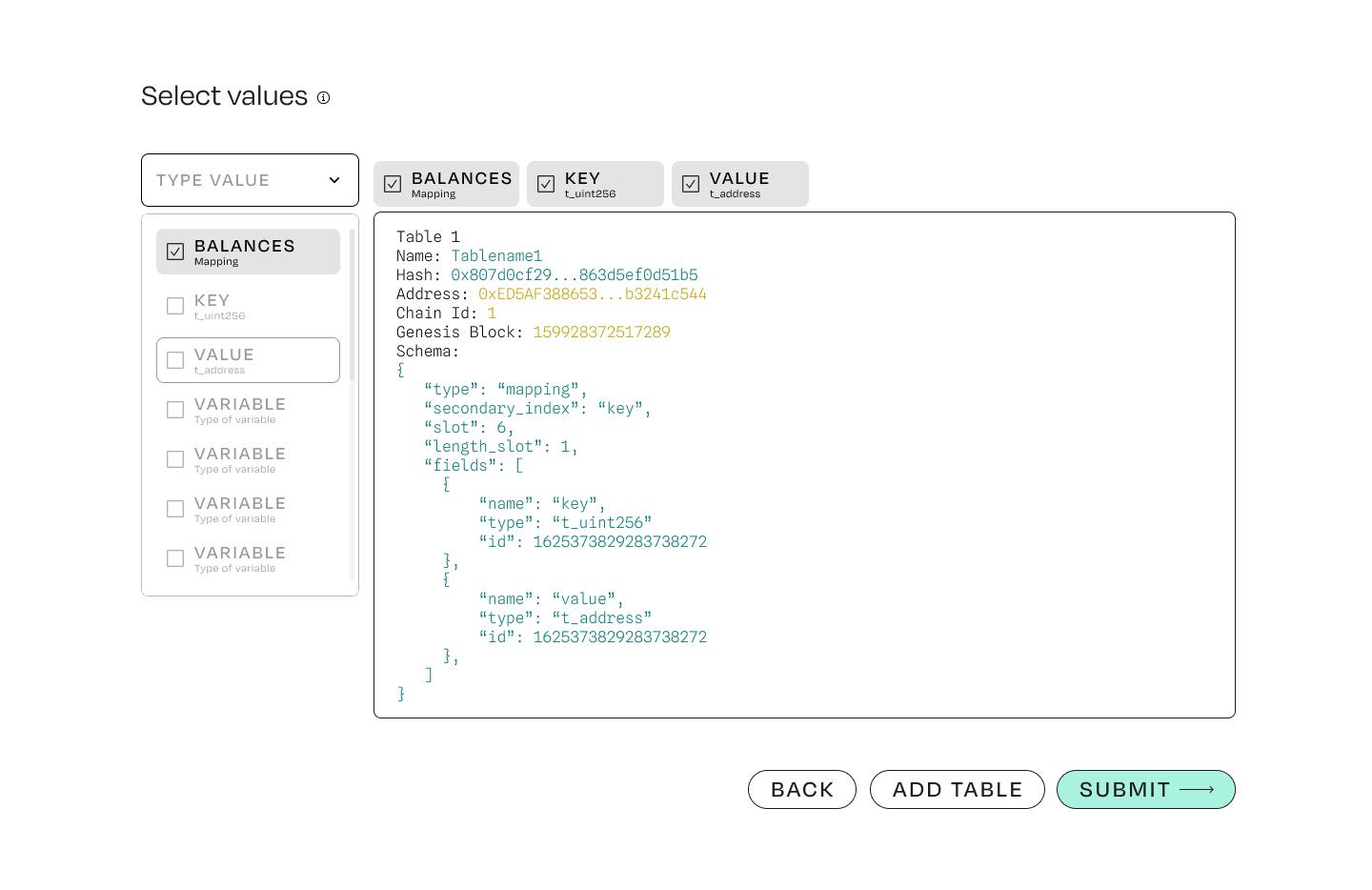Click the Select values heading
This screenshot has height=890, width=1372.
pos(225,96)
